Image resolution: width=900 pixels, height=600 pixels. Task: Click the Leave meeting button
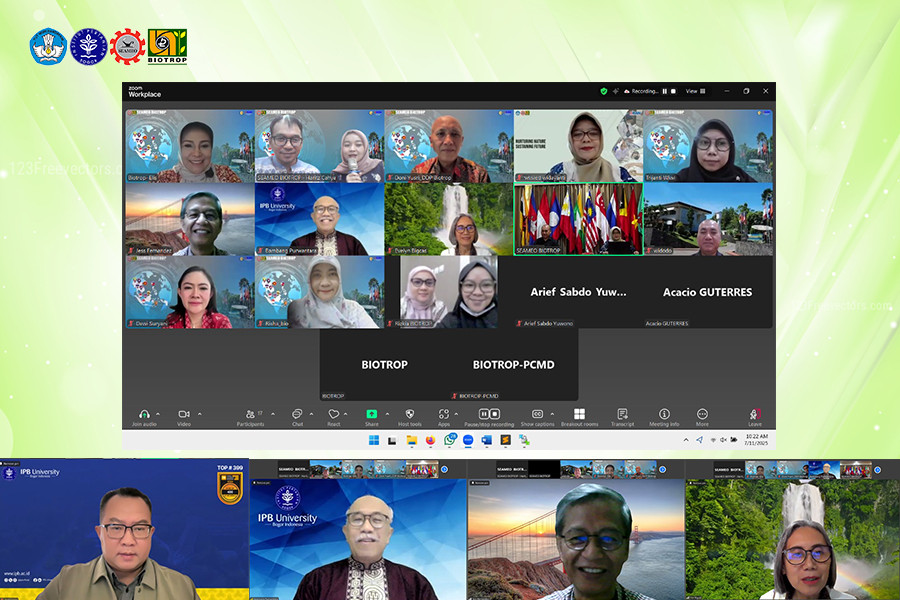tap(755, 414)
